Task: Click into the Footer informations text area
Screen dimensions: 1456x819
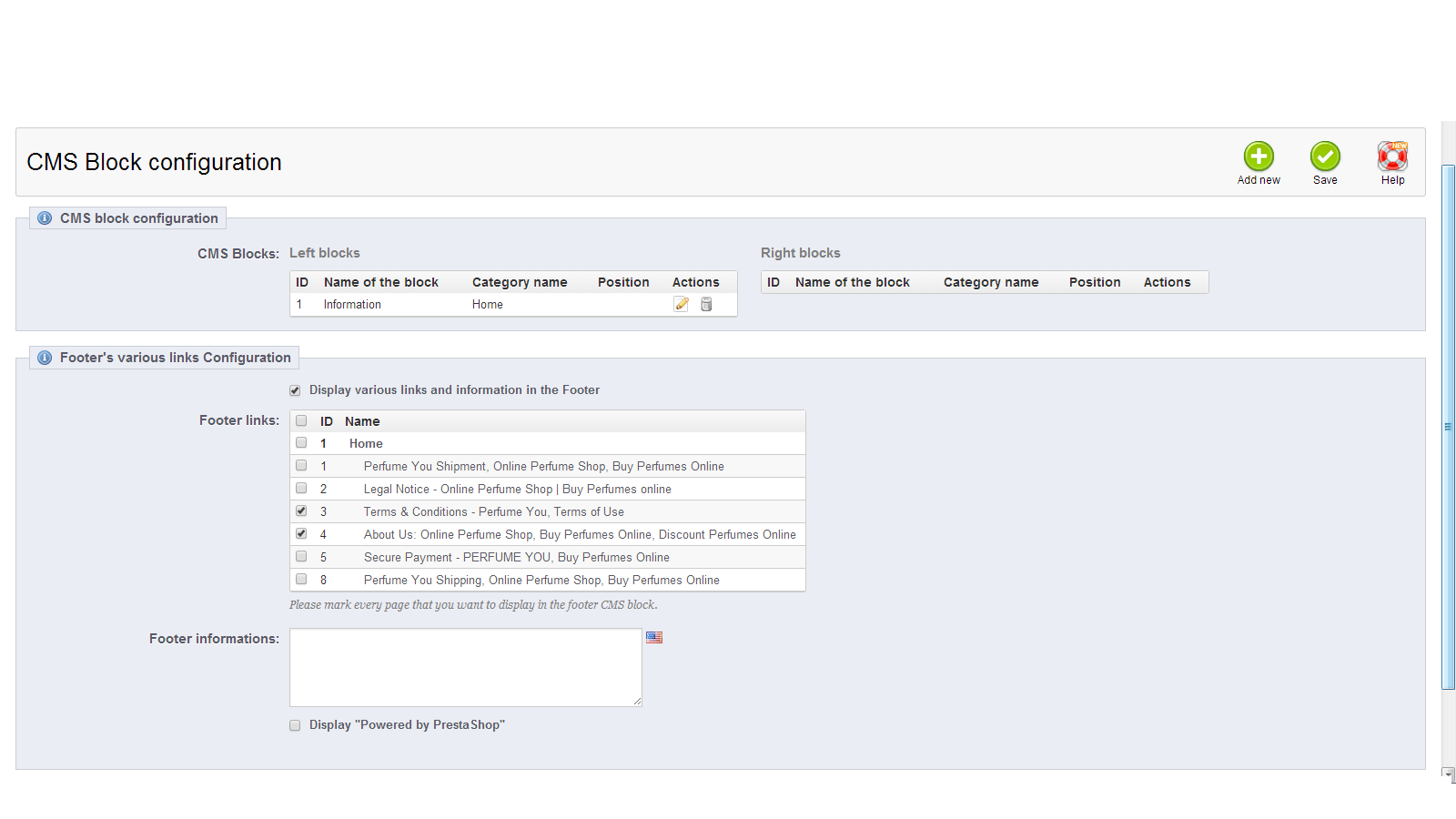Action: [x=466, y=667]
